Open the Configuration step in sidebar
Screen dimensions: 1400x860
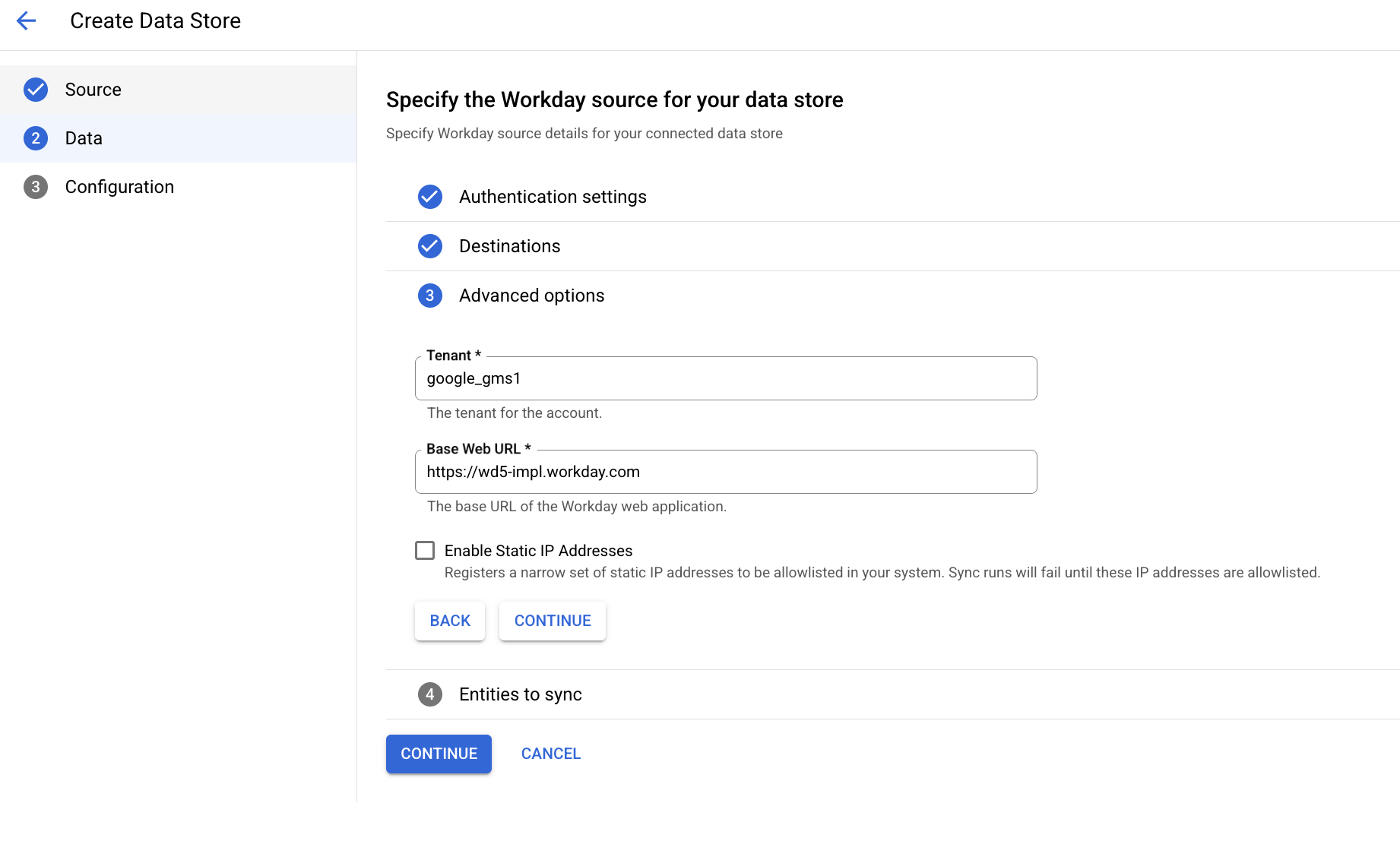click(178, 187)
